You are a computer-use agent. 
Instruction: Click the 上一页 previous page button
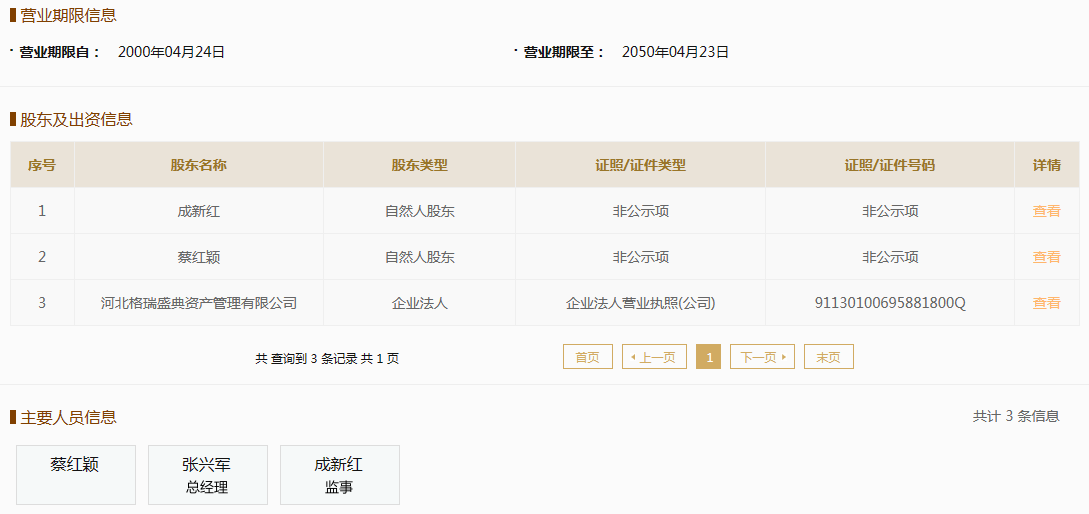click(654, 357)
